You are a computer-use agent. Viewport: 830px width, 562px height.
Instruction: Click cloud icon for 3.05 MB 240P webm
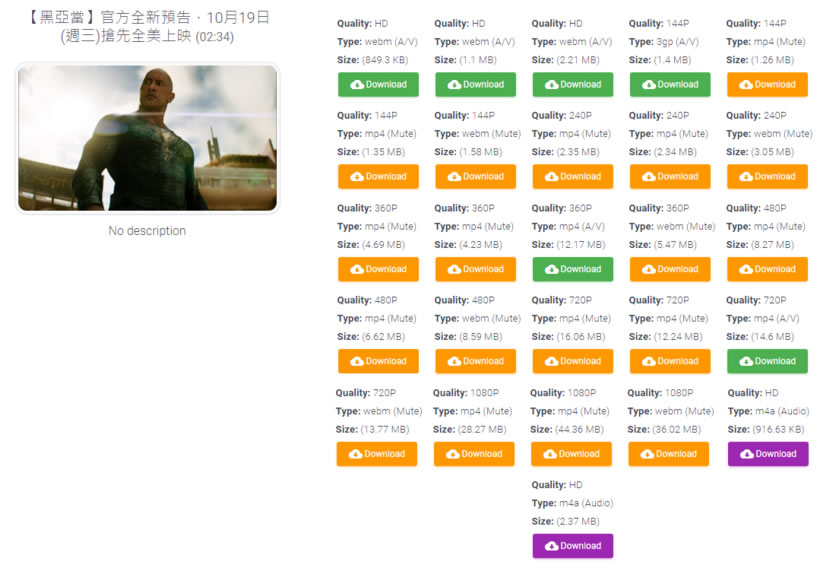tap(746, 177)
